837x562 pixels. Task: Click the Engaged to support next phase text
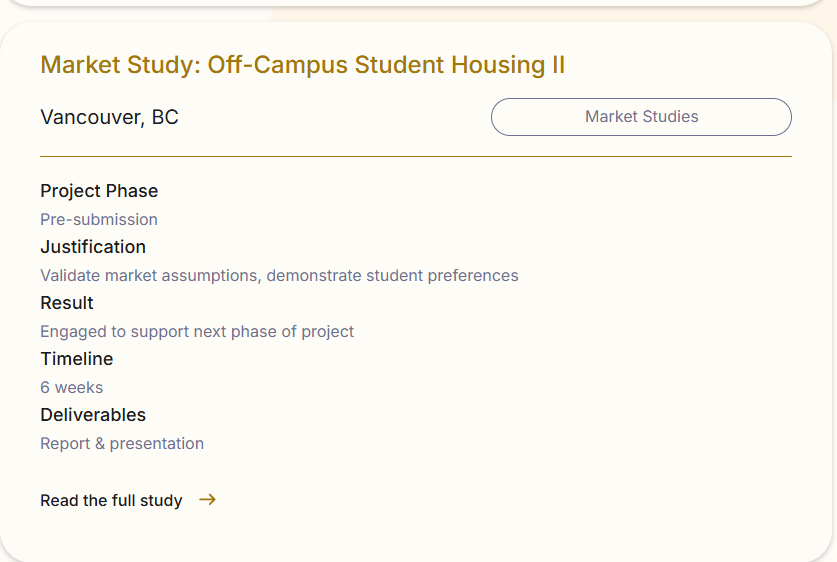197,331
